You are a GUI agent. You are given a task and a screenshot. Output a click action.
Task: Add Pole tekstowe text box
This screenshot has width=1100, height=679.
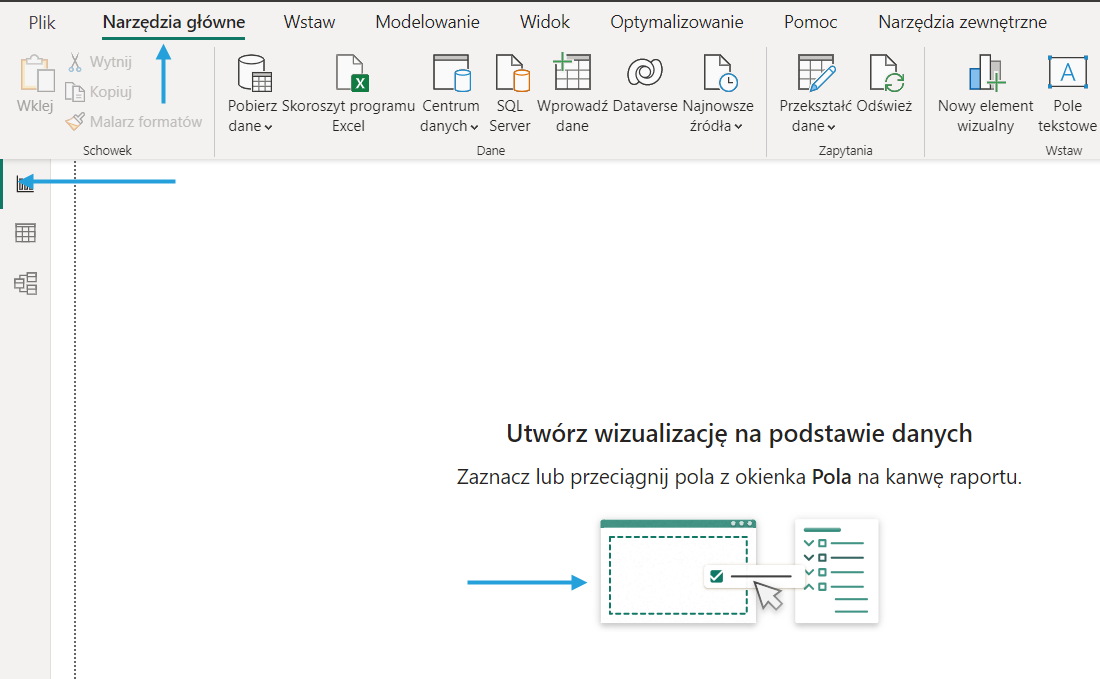[x=1067, y=74]
